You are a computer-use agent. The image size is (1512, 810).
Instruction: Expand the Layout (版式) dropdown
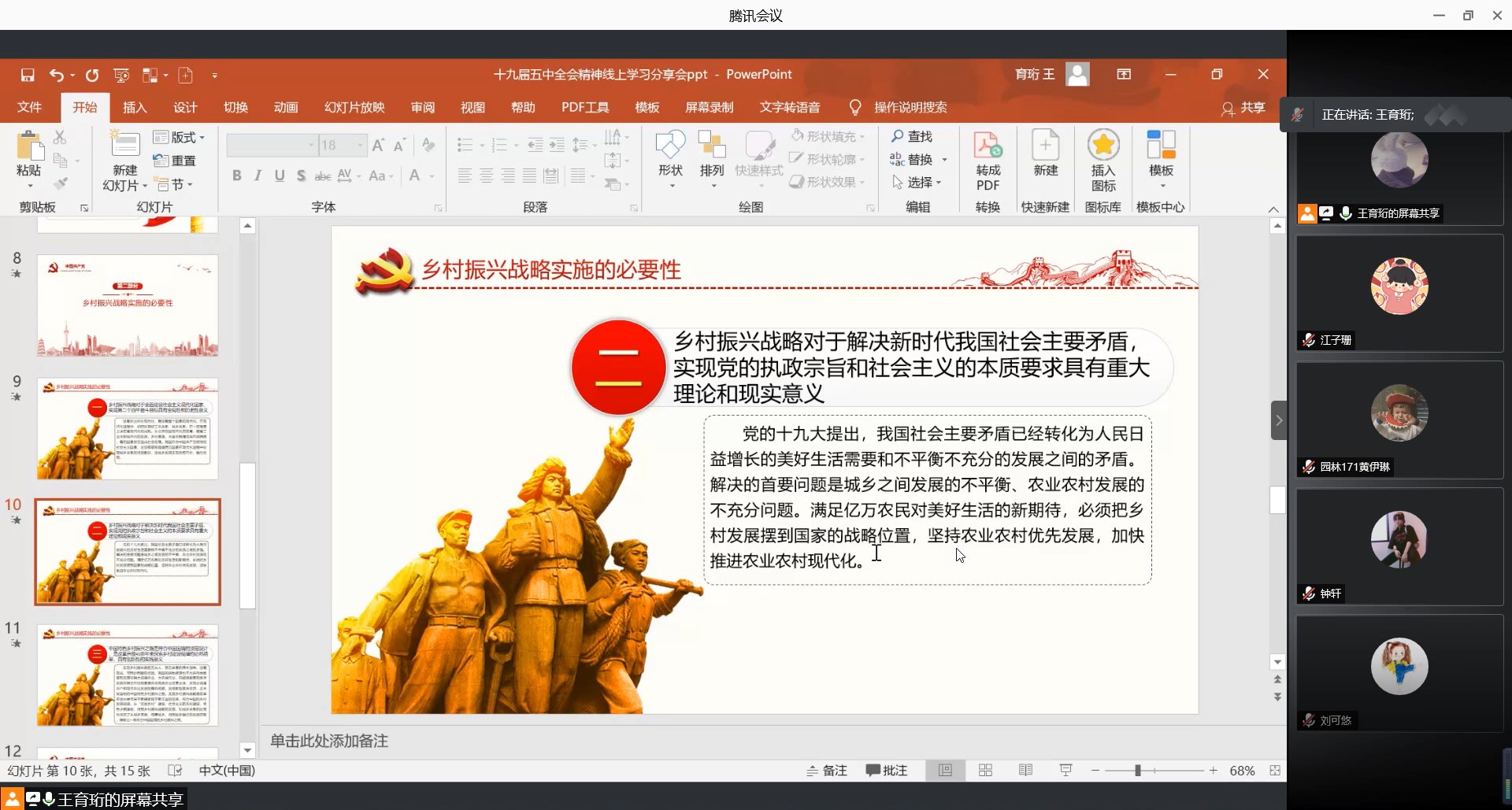point(180,137)
